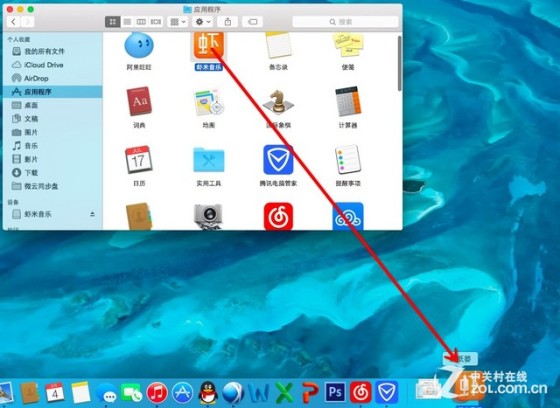Select 下载 in the sidebar
560x408 pixels.
click(x=52, y=173)
